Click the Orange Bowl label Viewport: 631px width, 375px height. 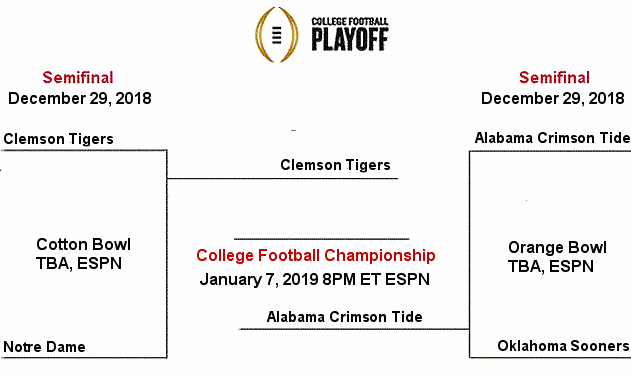pyautogui.click(x=557, y=247)
